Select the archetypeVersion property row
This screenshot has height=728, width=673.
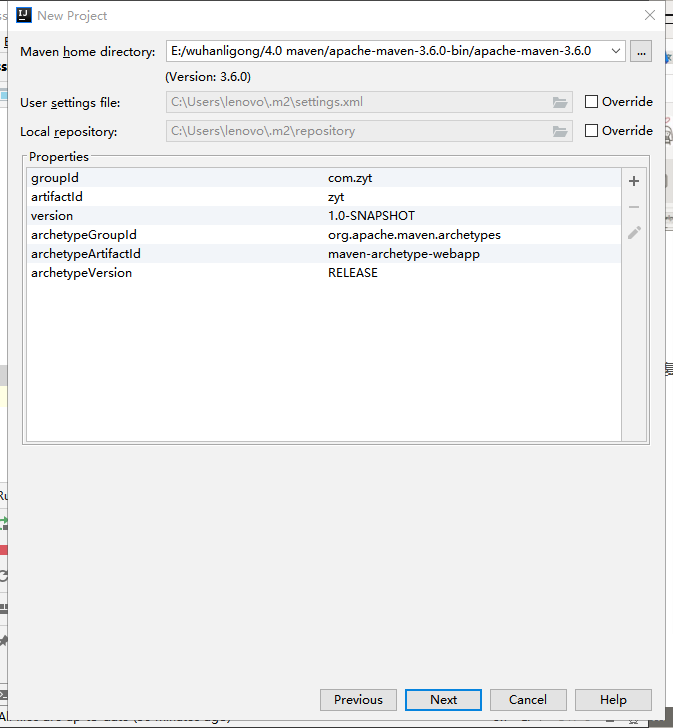point(324,273)
